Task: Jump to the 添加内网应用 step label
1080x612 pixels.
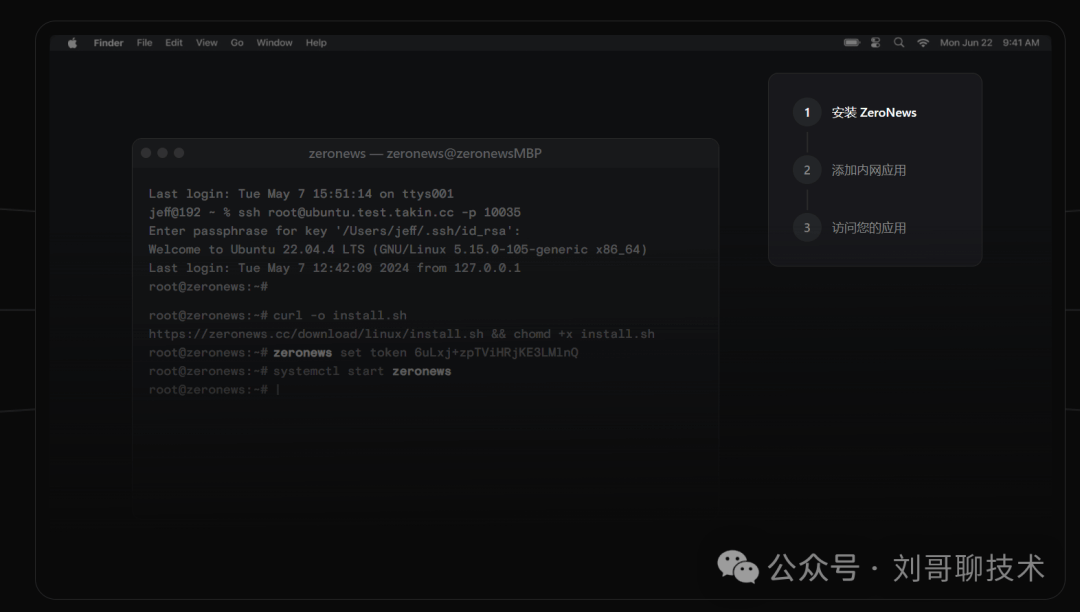Action: click(868, 170)
